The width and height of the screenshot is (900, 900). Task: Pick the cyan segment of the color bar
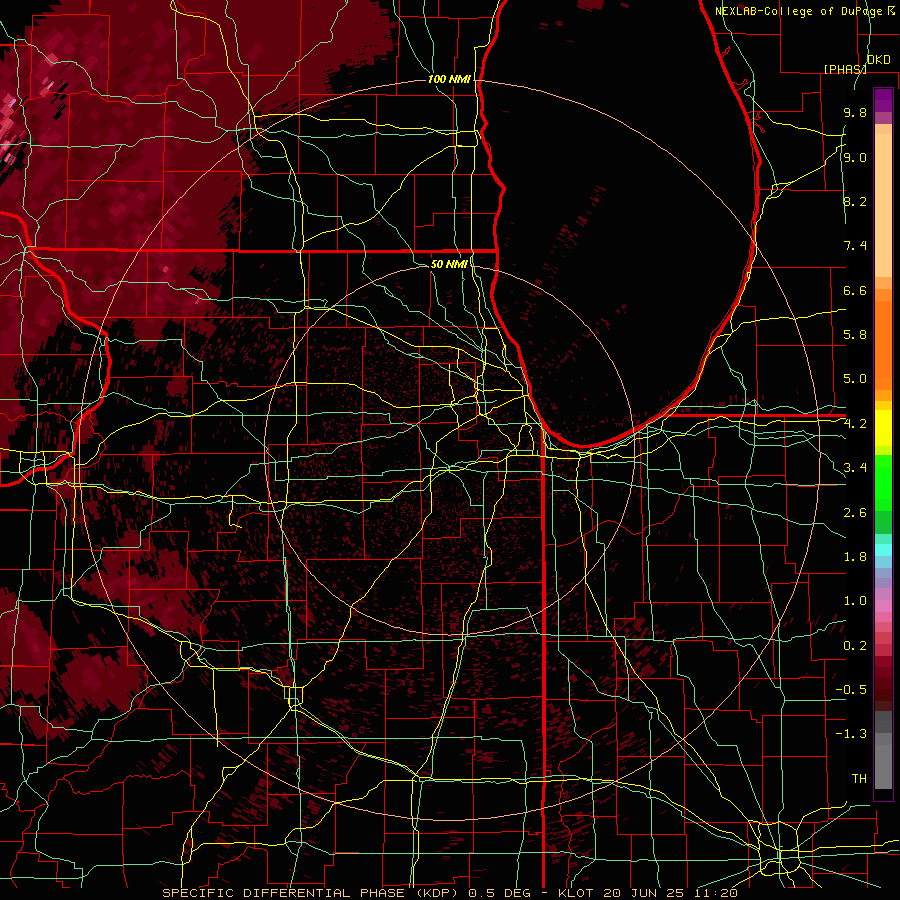click(x=883, y=549)
